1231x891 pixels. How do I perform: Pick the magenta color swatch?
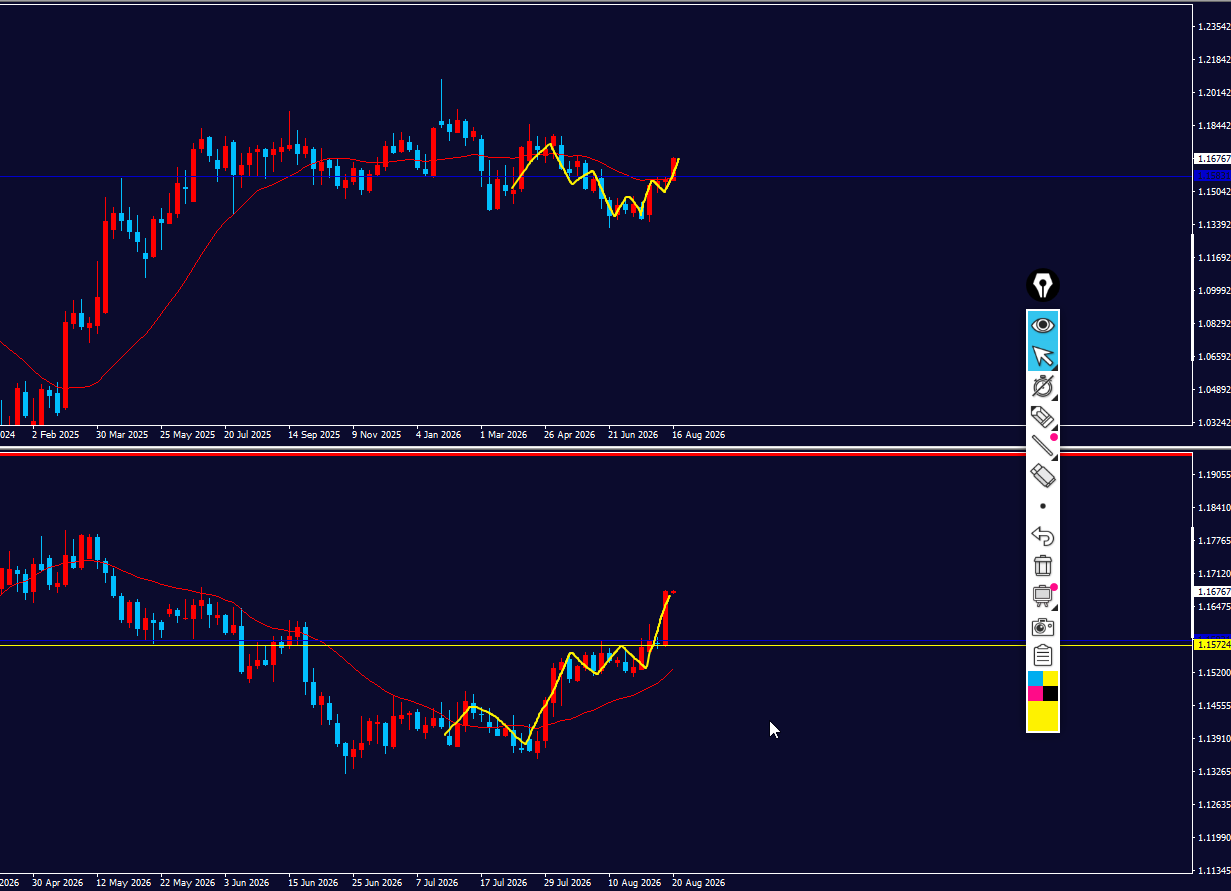[1035, 693]
